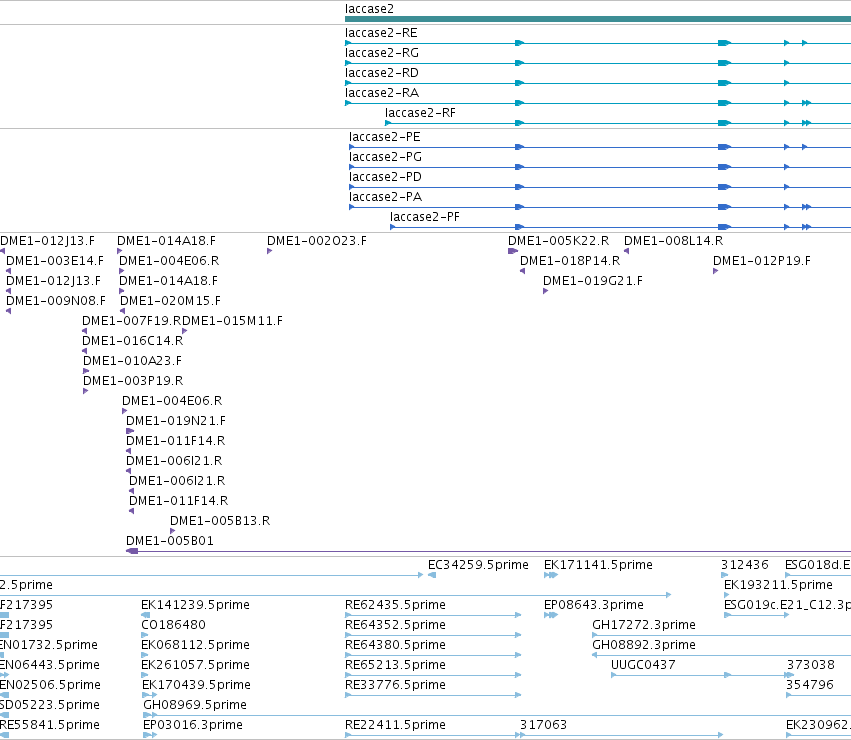851x740 pixels.
Task: Click the EP08643.3prime label
Action: coord(594,605)
